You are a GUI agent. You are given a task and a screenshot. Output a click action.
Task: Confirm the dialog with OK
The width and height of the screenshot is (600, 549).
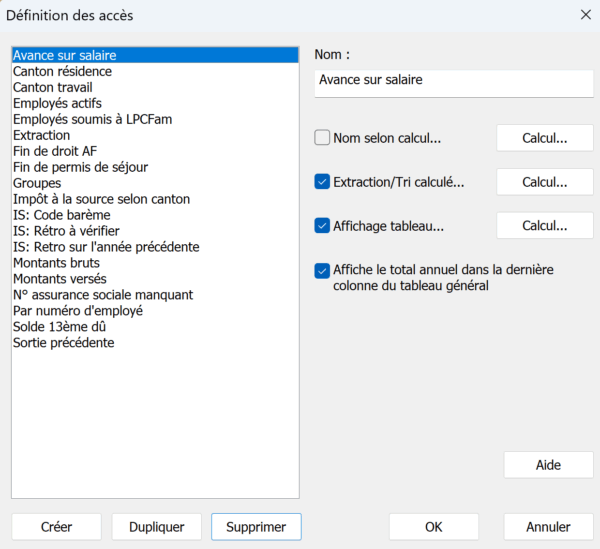point(433,527)
